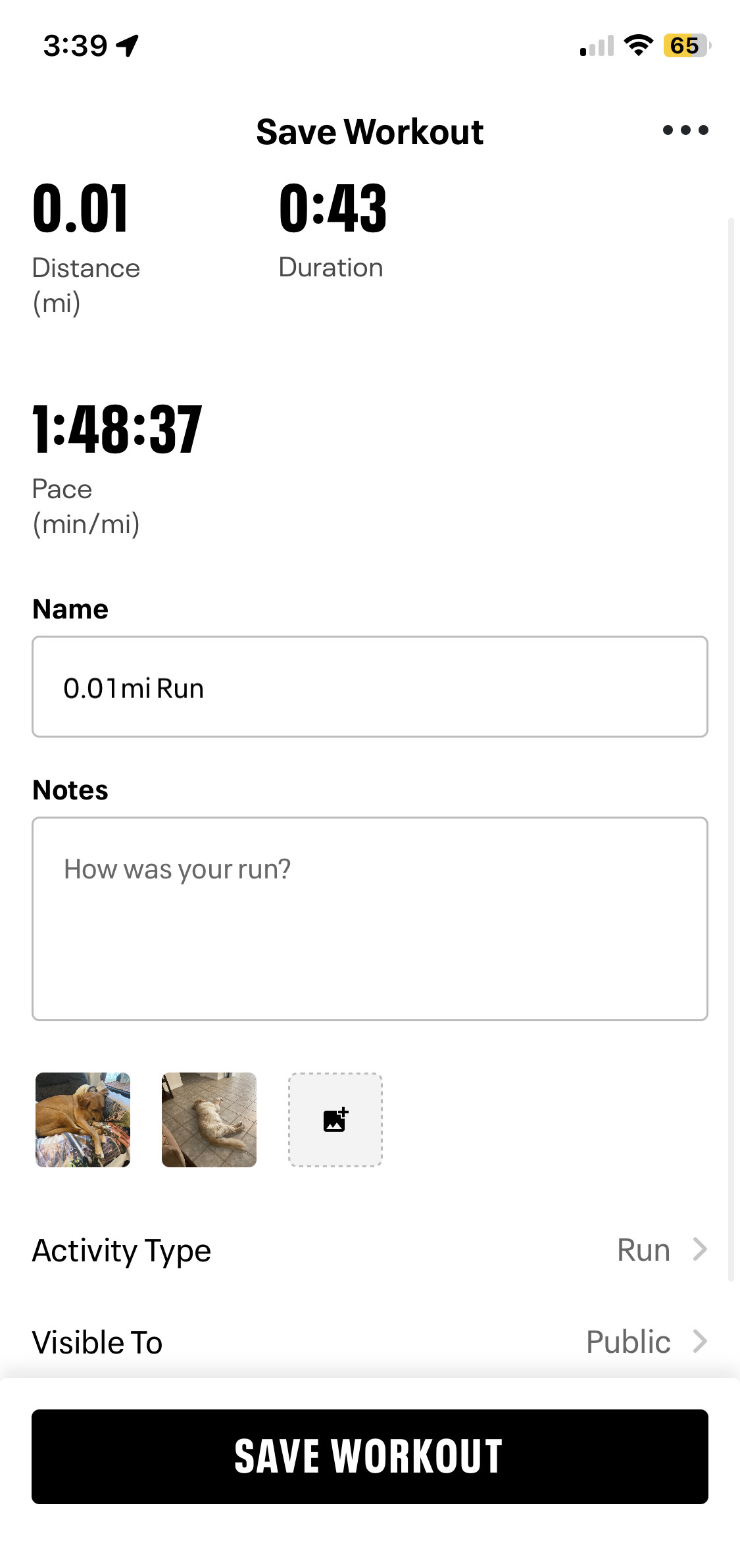
Task: Click the SAVE WORKOUT button
Action: tap(370, 1456)
